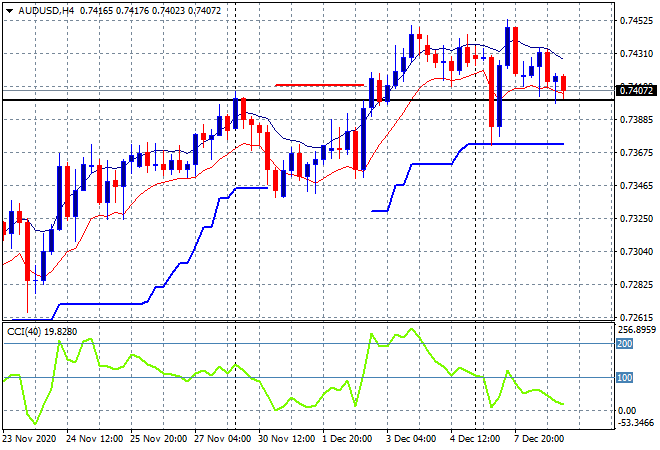The width and height of the screenshot is (660, 450).
Task: Click the AUDUSD,H4 chart title text
Action: (46, 11)
